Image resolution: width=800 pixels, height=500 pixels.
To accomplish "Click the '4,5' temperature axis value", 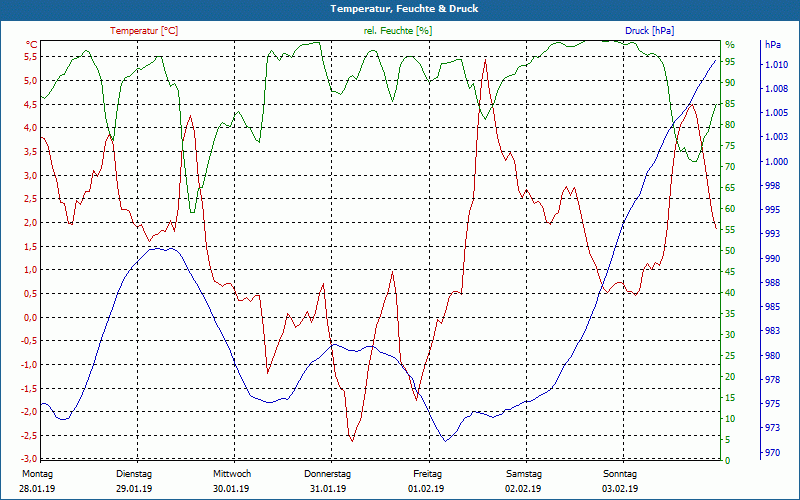I will click(x=31, y=104).
